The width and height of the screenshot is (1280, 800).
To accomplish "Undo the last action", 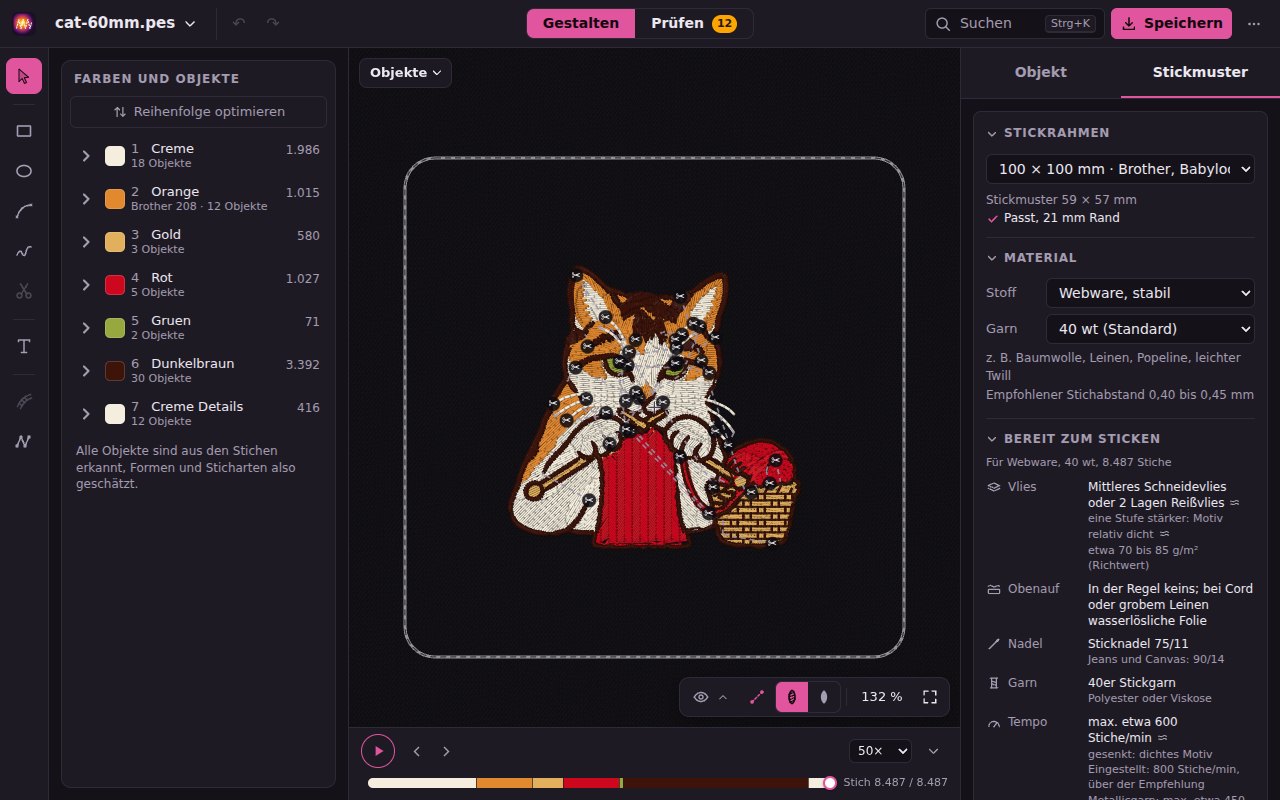I will [x=239, y=23].
